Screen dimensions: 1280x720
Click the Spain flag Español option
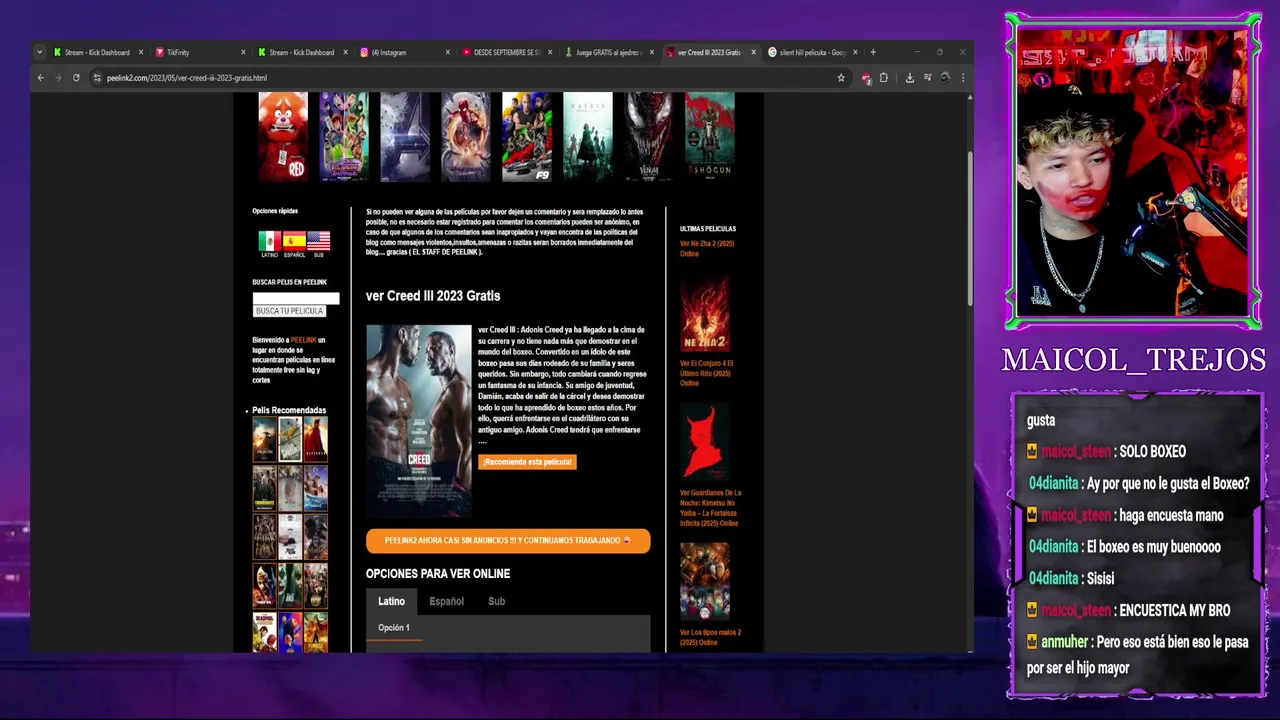click(294, 243)
